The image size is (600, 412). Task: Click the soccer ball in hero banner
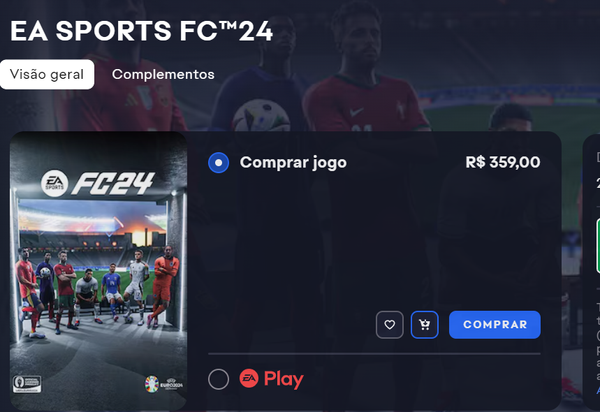pyautogui.click(x=261, y=115)
